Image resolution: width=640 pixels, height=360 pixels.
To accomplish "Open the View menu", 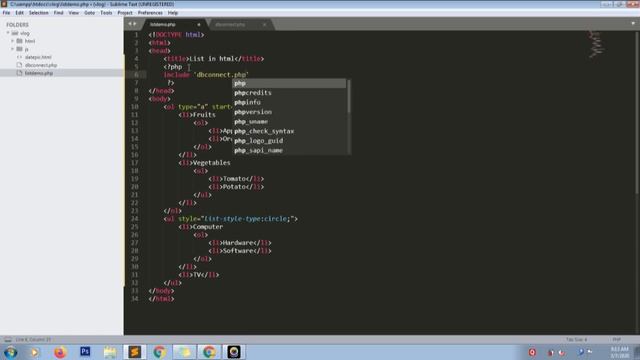I will 73,13.
